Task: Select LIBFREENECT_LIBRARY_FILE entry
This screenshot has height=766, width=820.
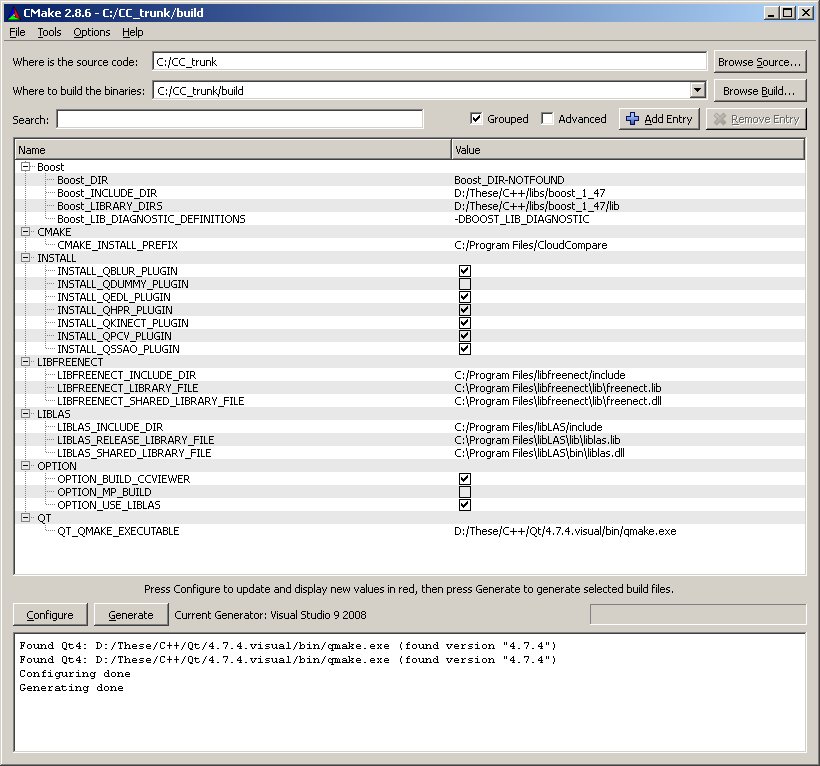Action: click(128, 388)
